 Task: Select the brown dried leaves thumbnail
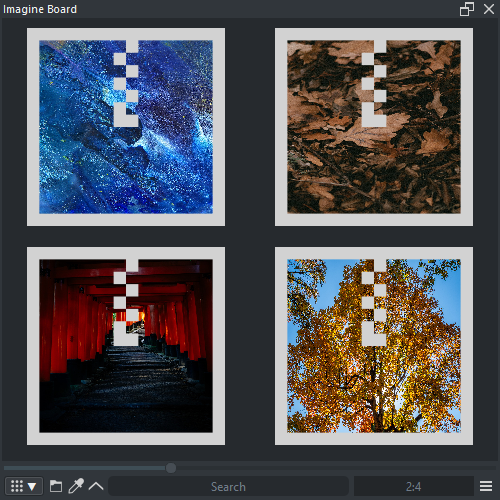tap(374, 127)
